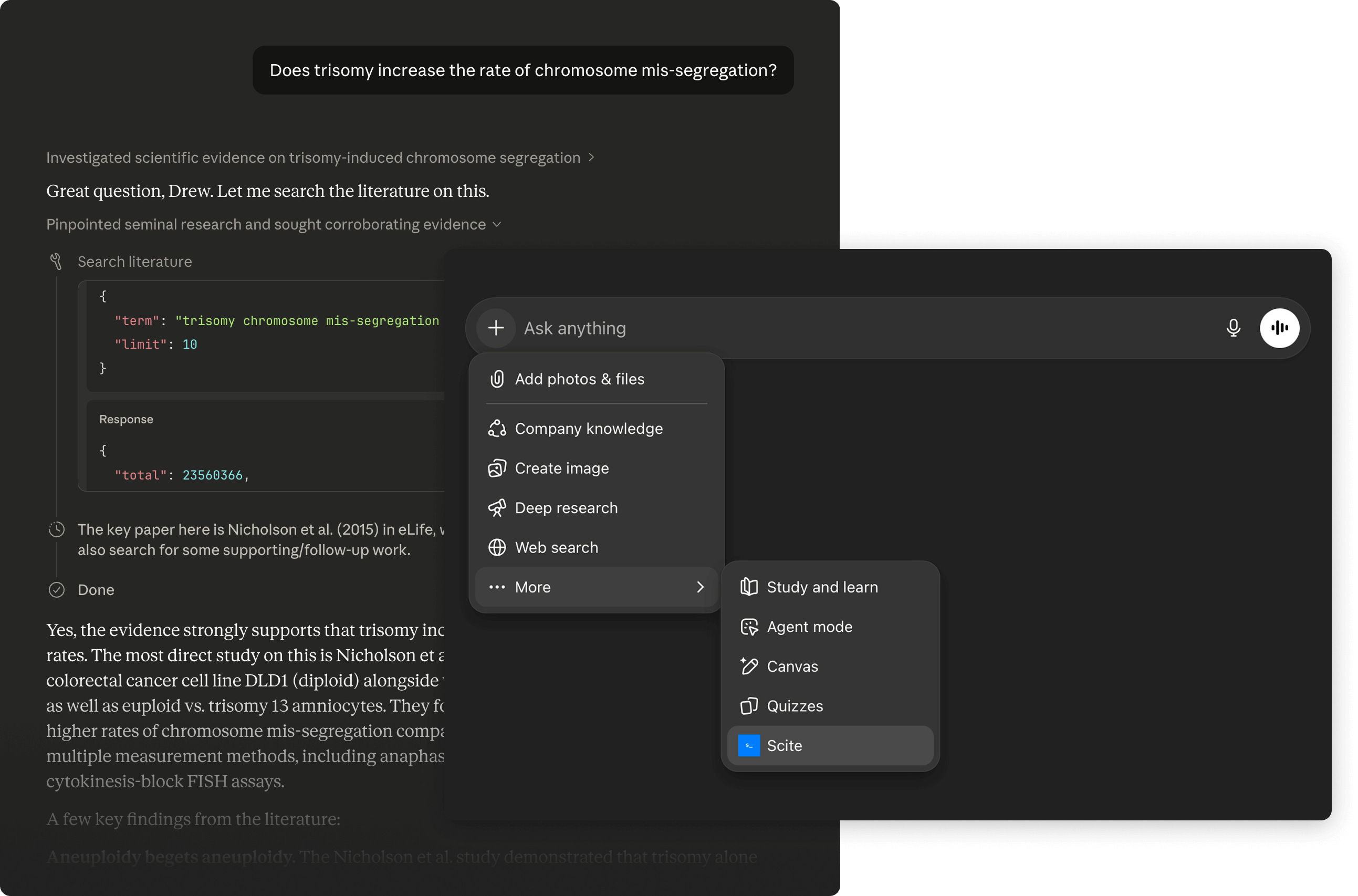The height and width of the screenshot is (896, 1358).
Task: Enable Deep research mode
Action: (566, 508)
